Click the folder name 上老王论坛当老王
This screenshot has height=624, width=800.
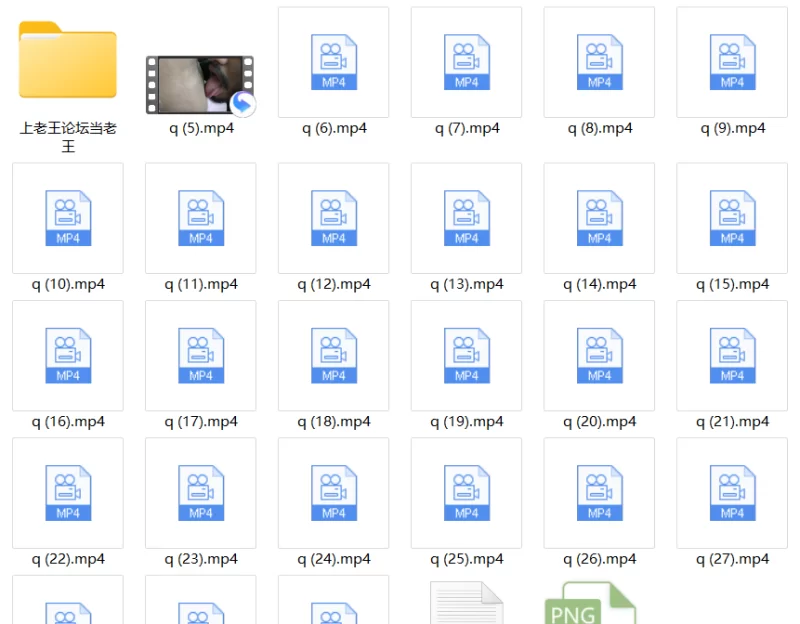tap(68, 137)
